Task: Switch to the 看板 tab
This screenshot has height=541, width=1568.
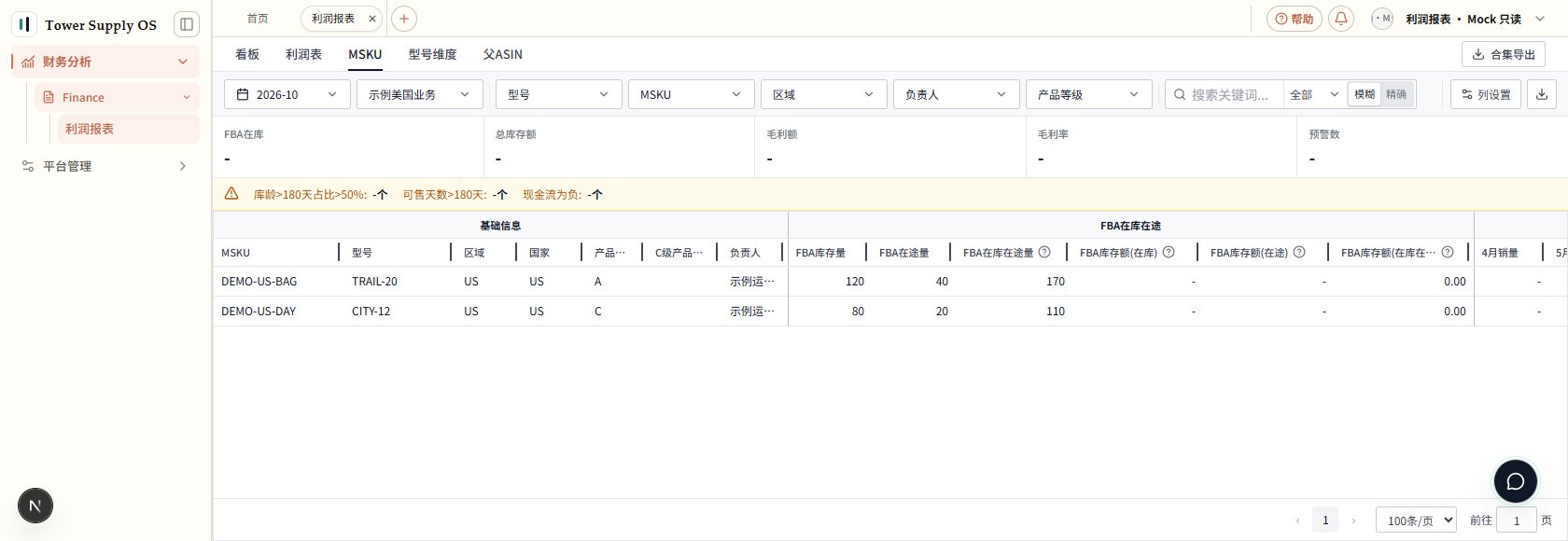Action: (x=247, y=54)
